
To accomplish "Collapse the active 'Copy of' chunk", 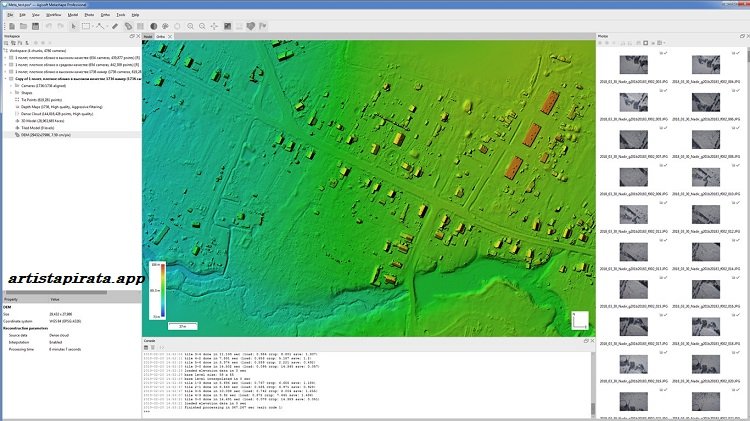I will (3, 79).
